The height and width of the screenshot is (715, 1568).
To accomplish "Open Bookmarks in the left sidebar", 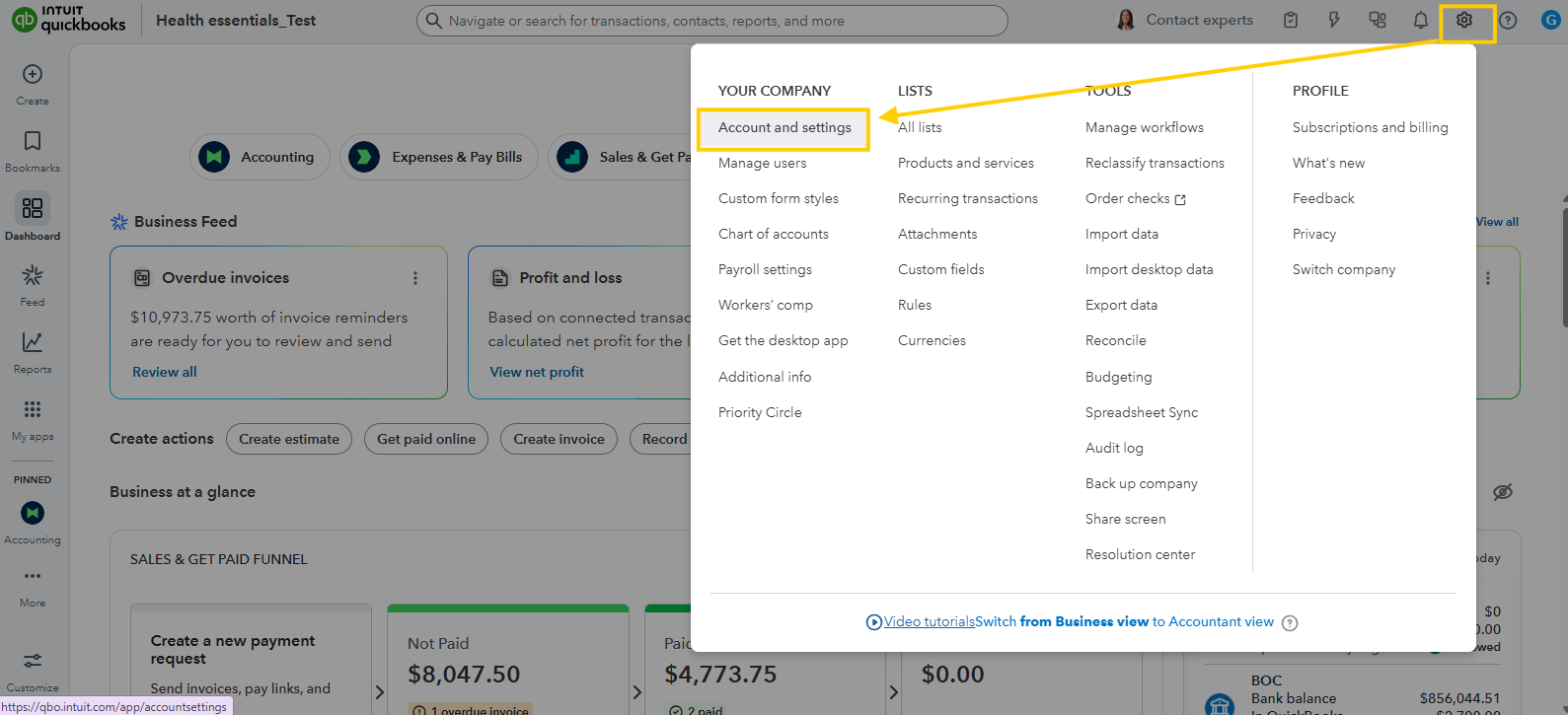I will (33, 142).
